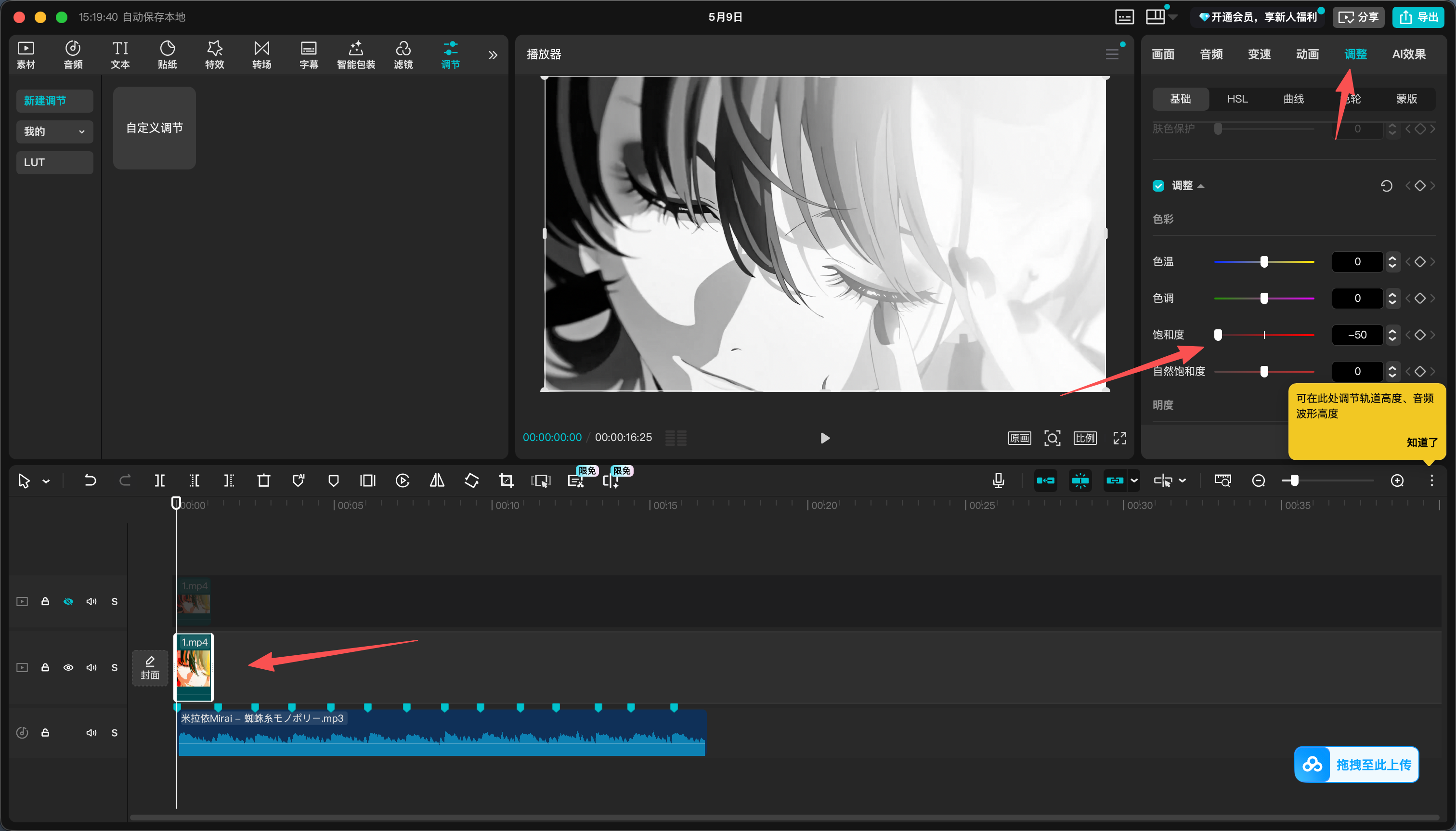
Task: Toggle the main track magnet
Action: pyautogui.click(x=1046, y=480)
